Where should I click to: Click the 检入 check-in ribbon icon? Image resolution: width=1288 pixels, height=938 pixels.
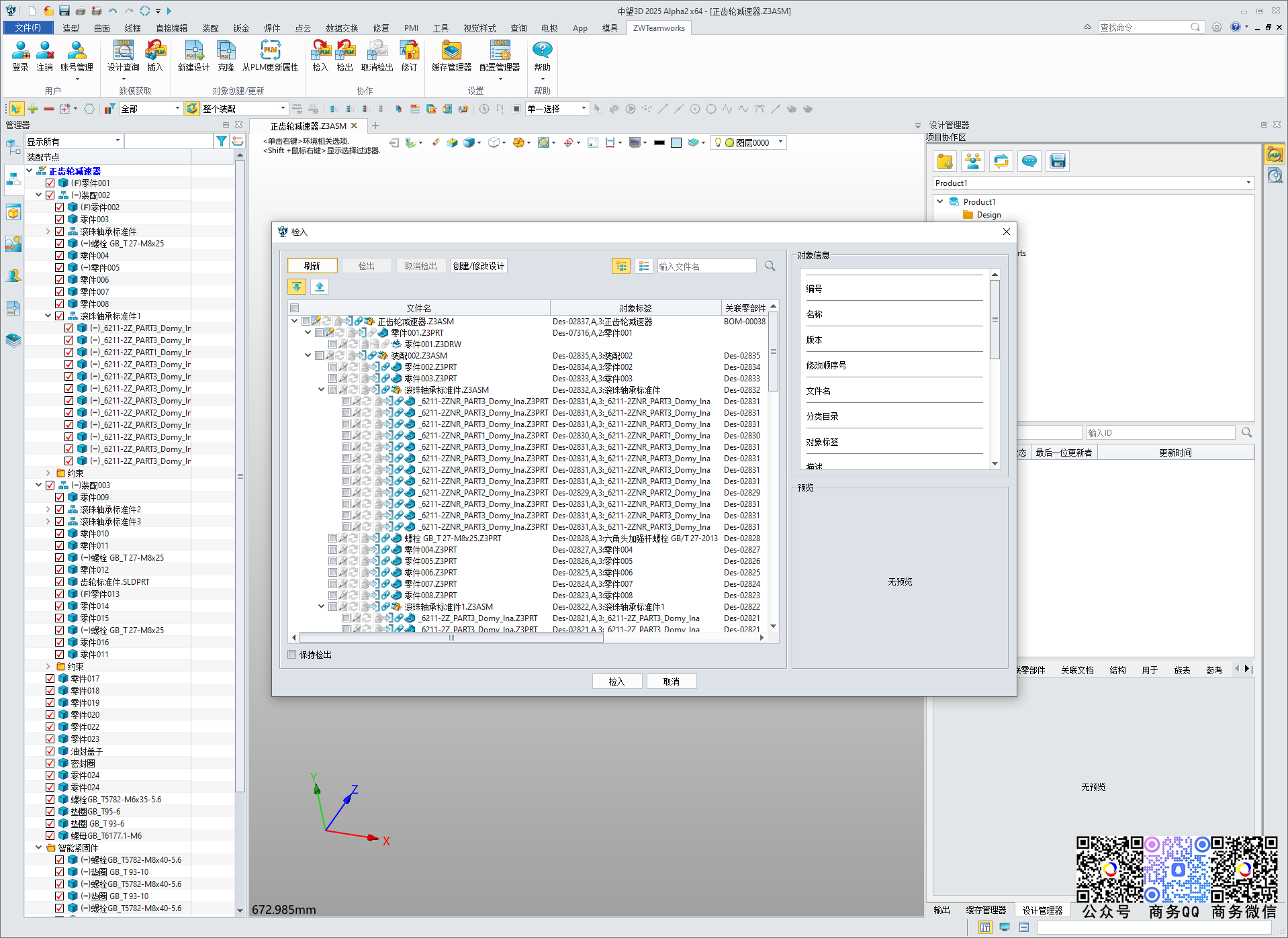pos(320,56)
